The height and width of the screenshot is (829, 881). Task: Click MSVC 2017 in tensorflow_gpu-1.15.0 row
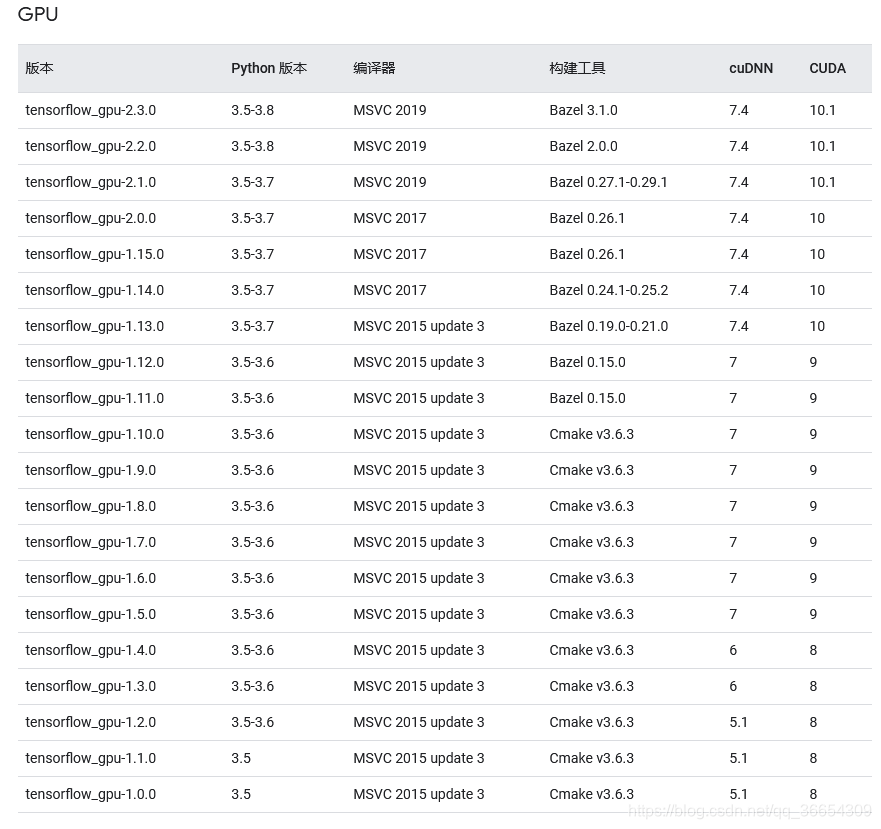pos(389,254)
